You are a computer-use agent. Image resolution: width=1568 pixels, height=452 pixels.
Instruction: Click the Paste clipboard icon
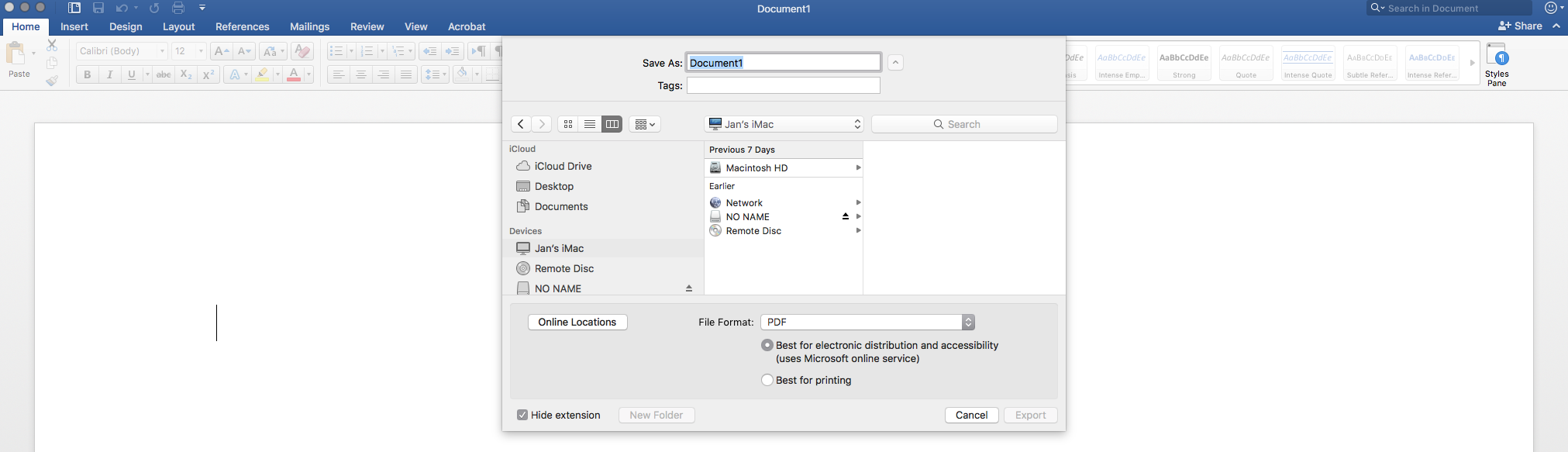16,53
